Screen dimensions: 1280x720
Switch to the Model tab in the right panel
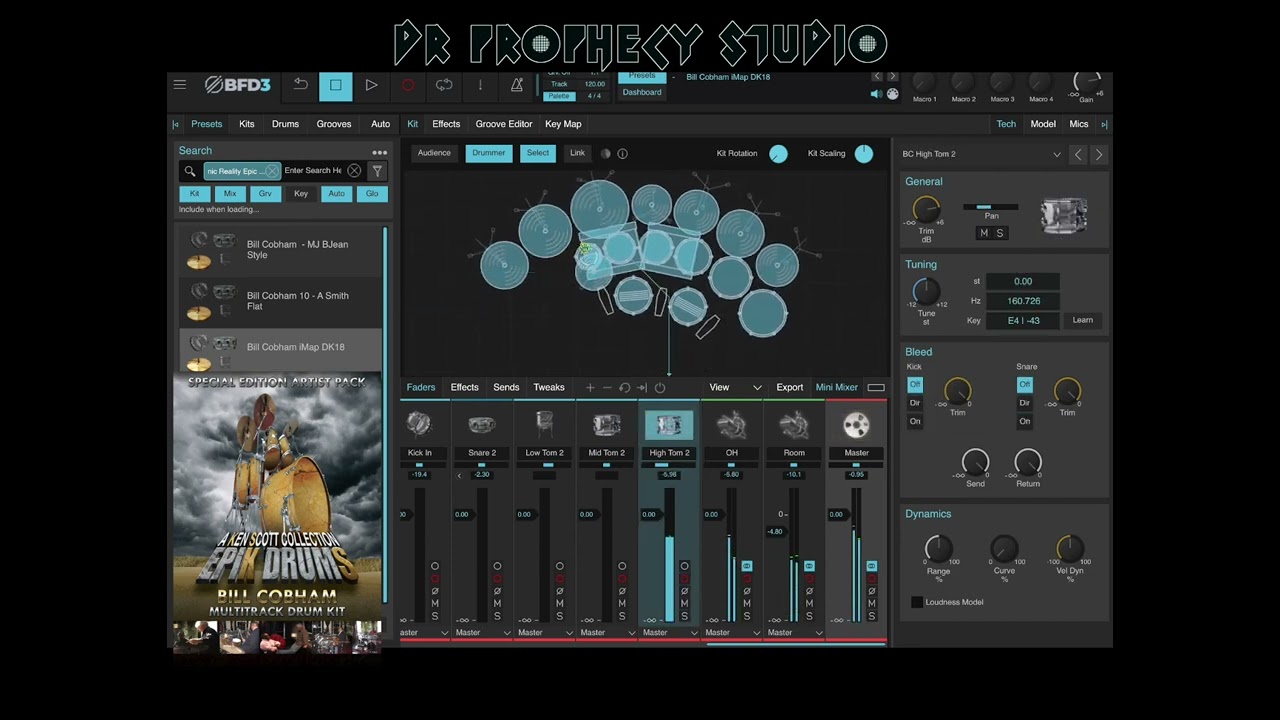[x=1043, y=124]
